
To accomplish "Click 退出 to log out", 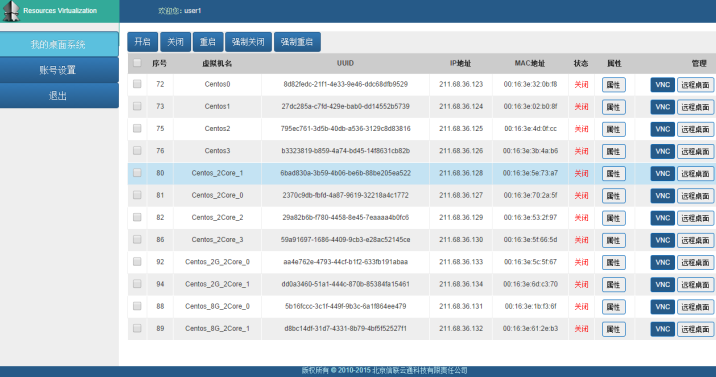I will (58, 95).
